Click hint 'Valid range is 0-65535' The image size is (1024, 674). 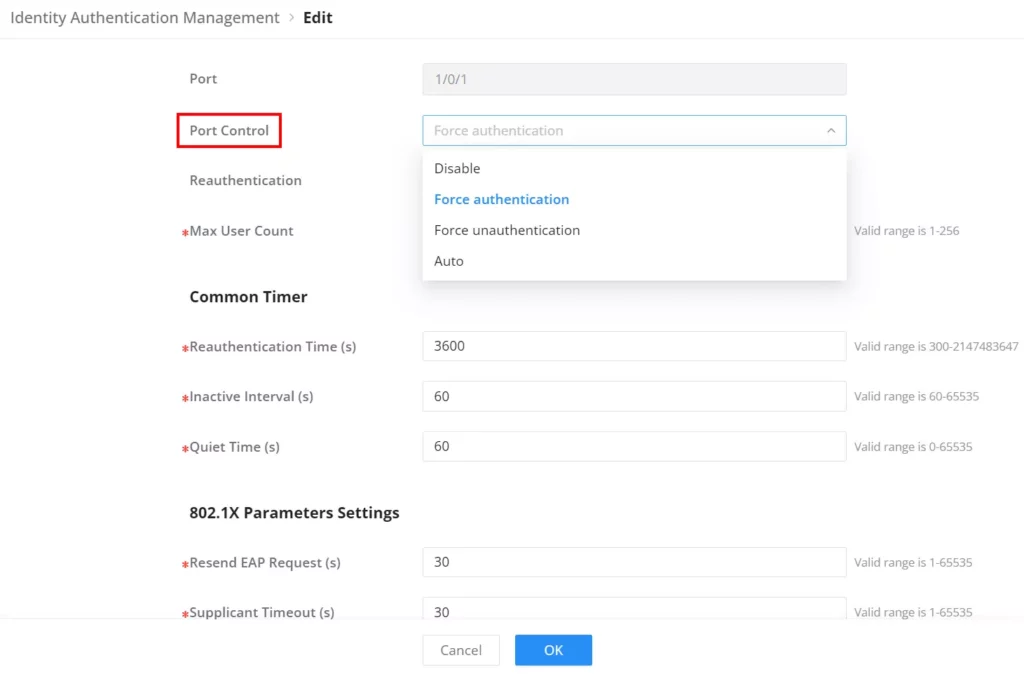click(913, 447)
